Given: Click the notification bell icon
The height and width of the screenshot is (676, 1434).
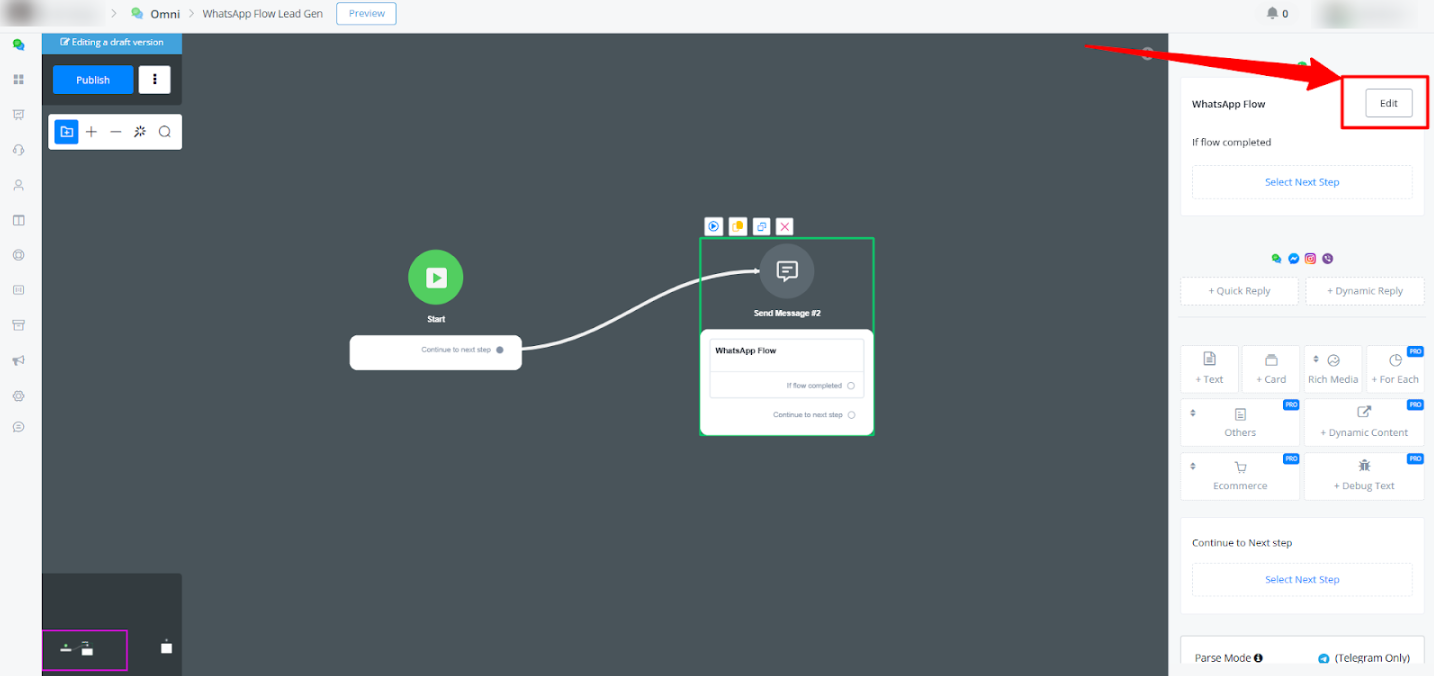Looking at the screenshot, I should point(1272,14).
